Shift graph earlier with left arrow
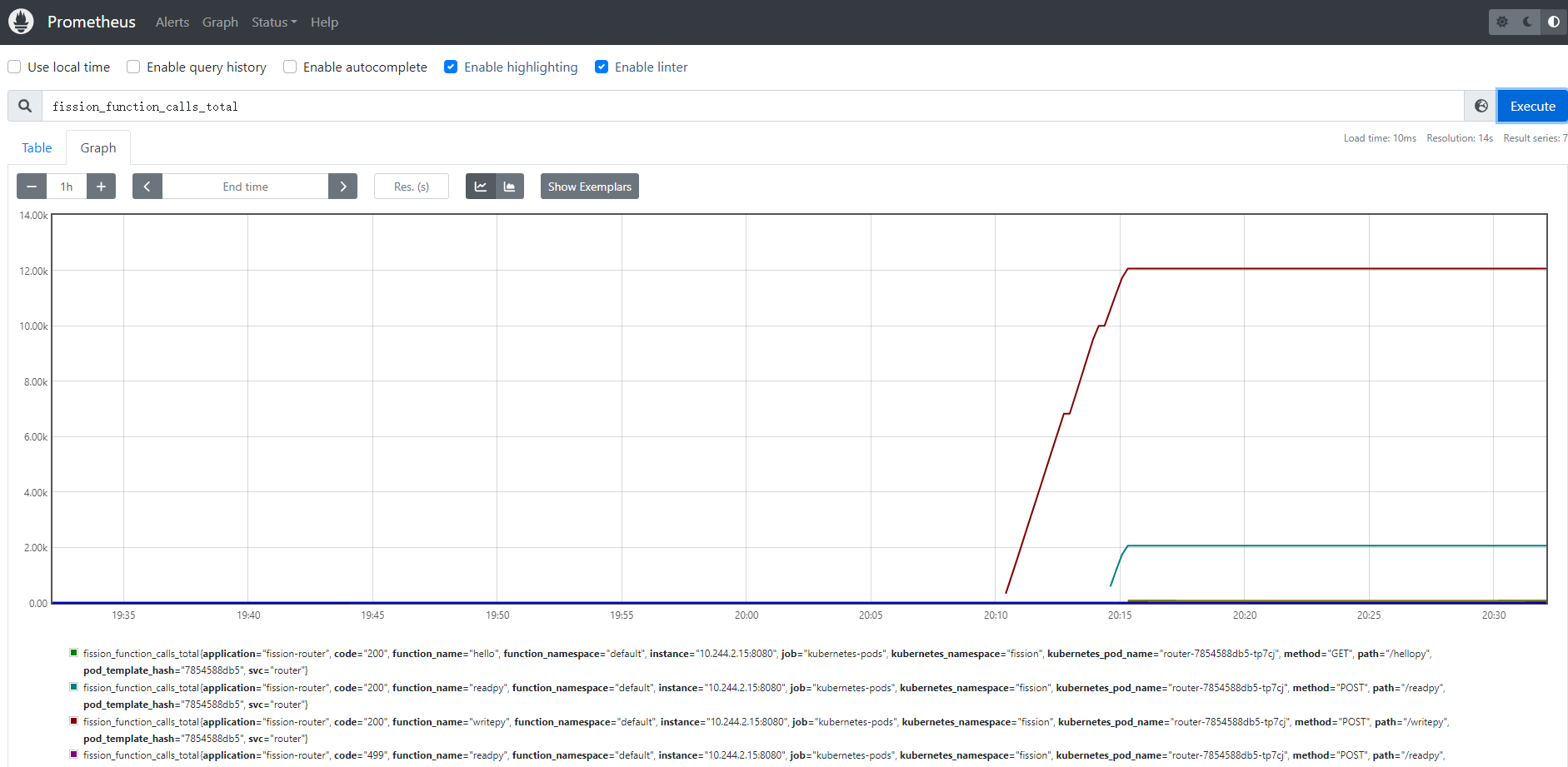The image size is (1568, 767). tap(147, 186)
